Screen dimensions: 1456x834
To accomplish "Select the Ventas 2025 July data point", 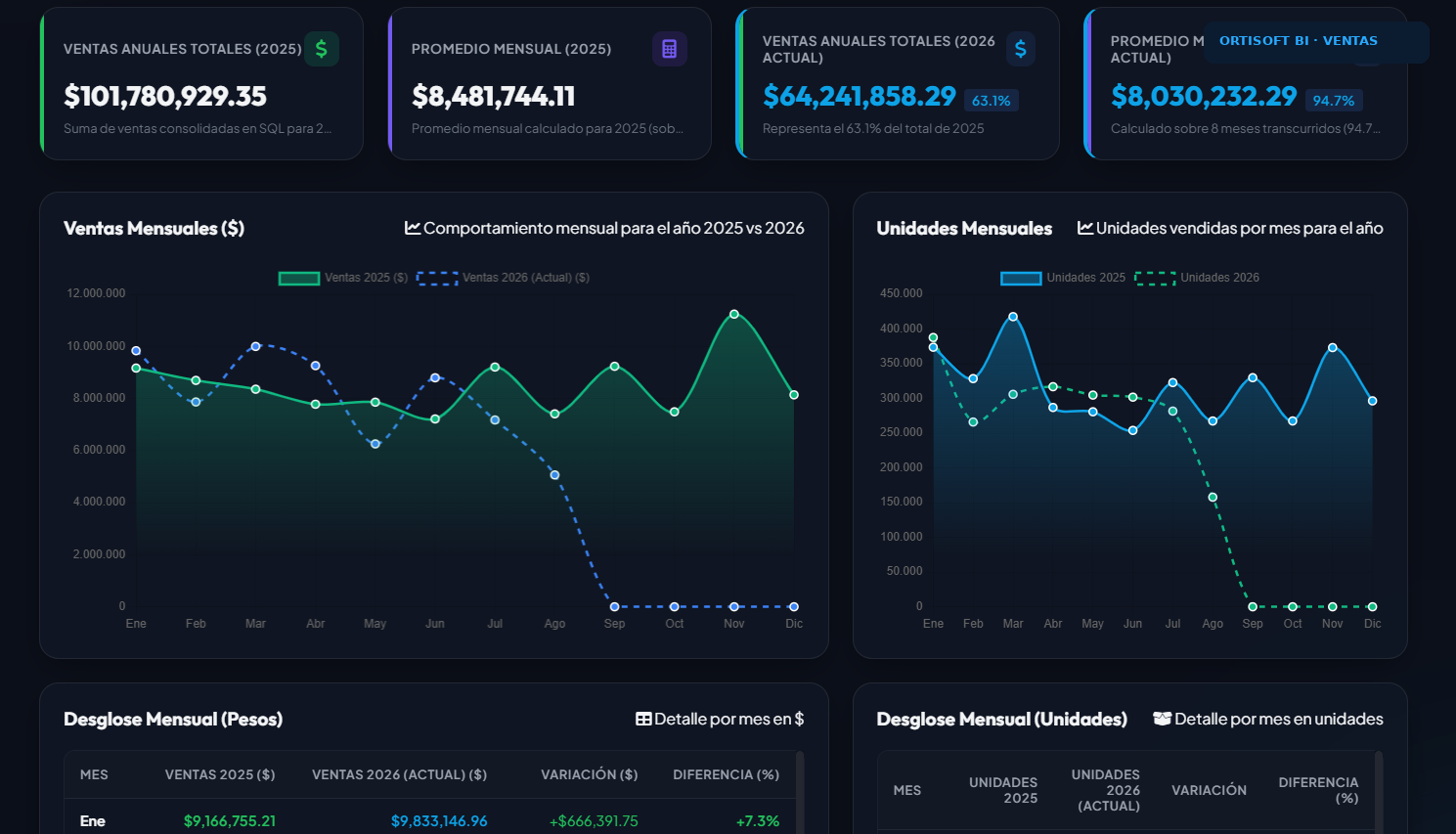I will tap(495, 367).
